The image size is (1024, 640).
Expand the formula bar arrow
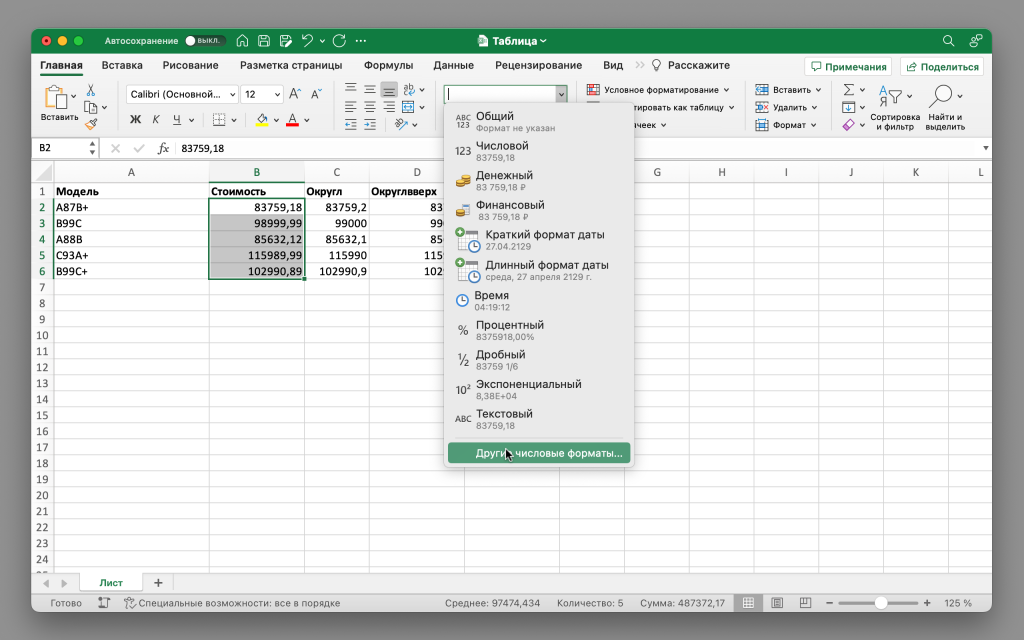(x=985, y=148)
